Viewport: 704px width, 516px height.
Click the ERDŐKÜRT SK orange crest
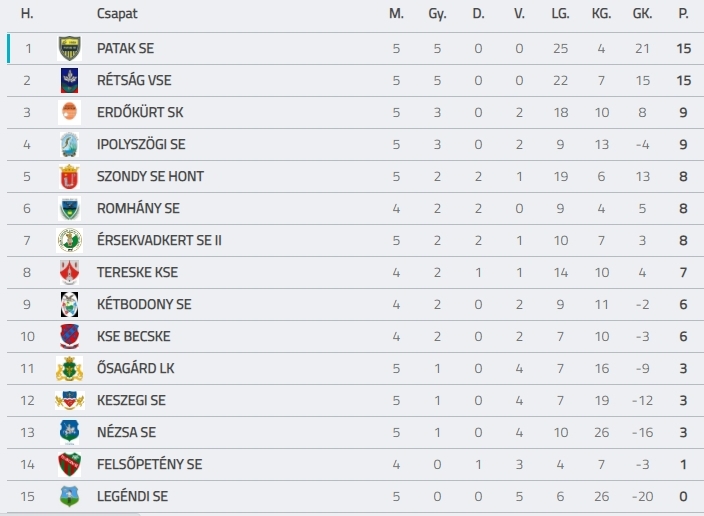(x=70, y=112)
